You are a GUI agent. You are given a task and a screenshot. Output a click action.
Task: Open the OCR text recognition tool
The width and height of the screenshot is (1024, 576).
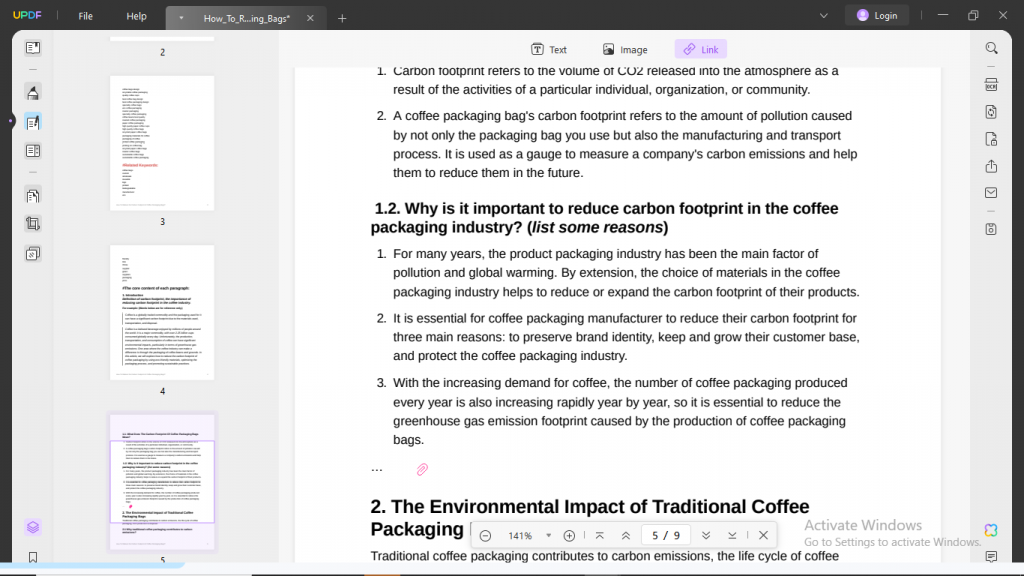click(991, 84)
